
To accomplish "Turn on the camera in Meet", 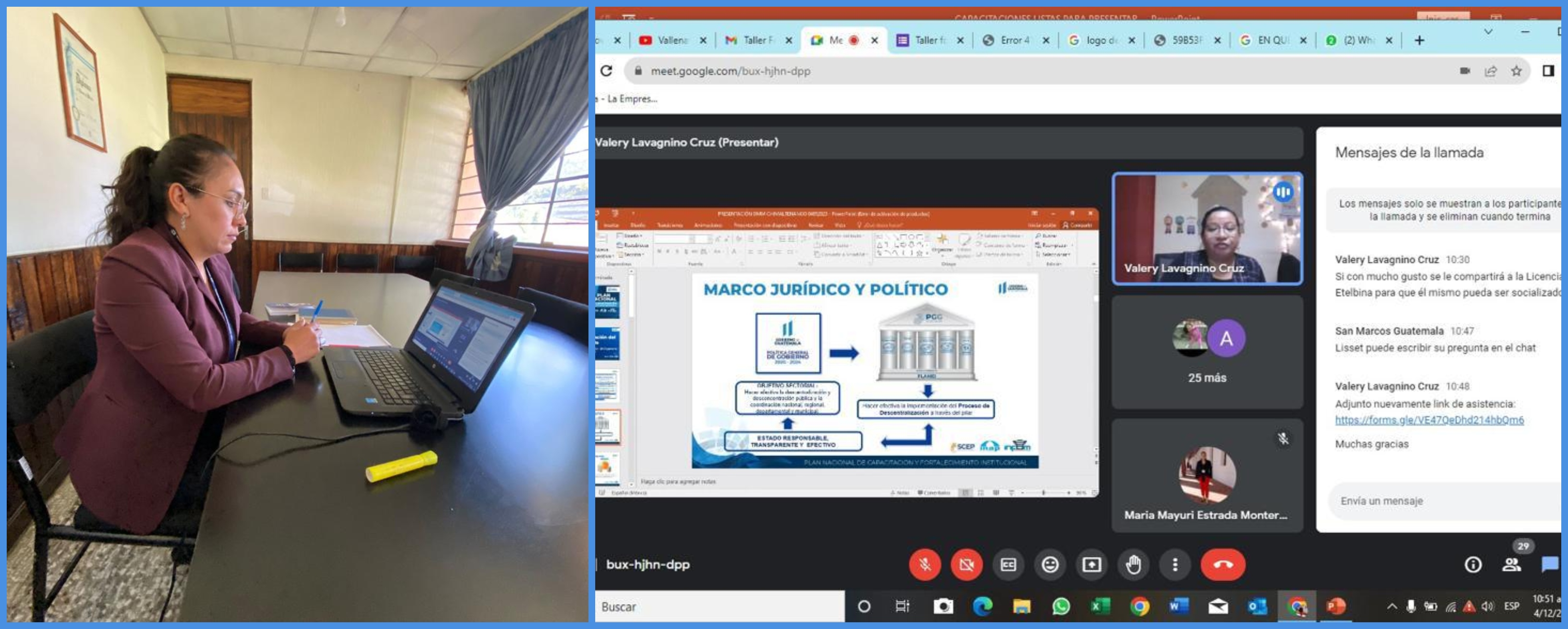I will pyautogui.click(x=966, y=565).
